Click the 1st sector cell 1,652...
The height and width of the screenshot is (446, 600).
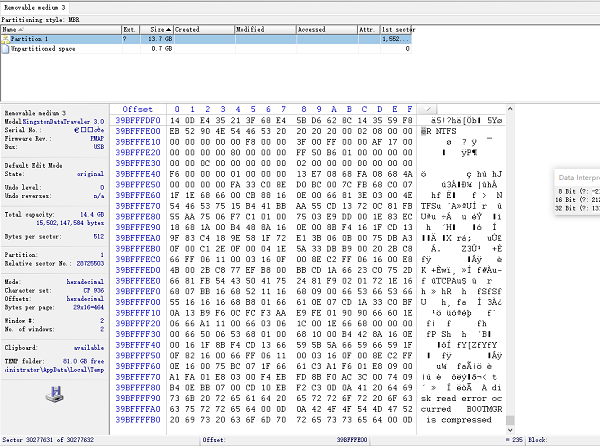(396, 39)
